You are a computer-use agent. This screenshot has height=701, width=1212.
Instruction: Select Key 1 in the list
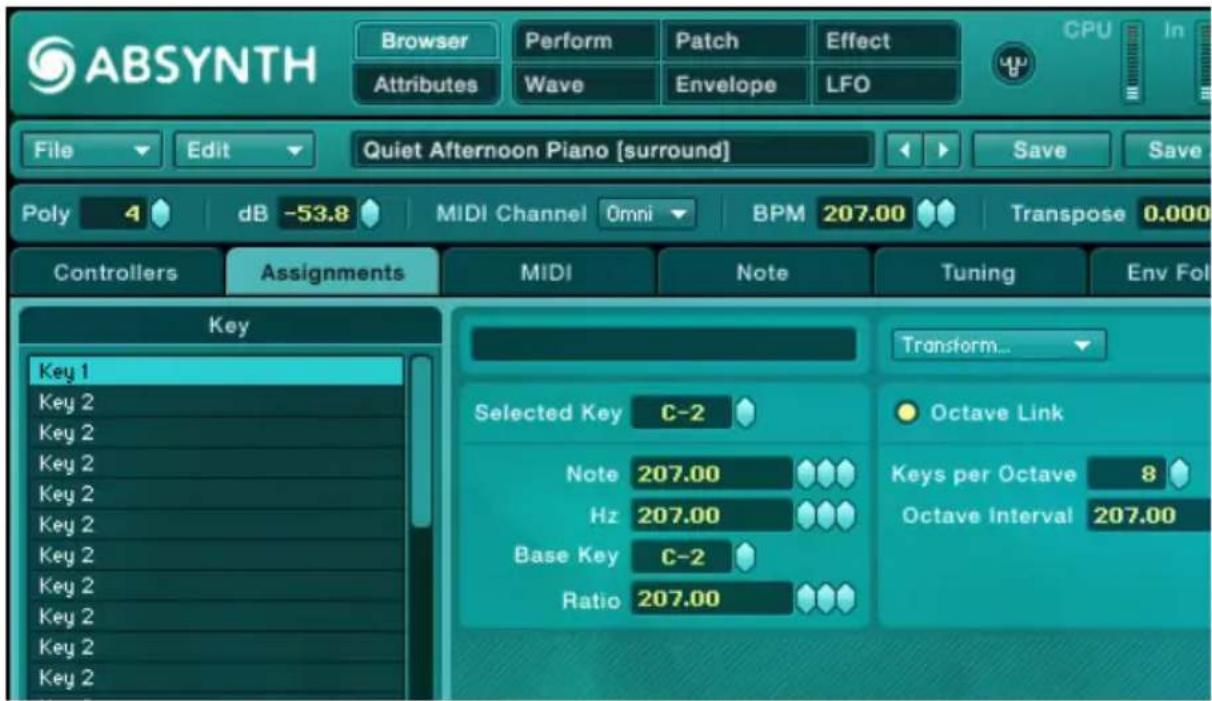tap(216, 372)
